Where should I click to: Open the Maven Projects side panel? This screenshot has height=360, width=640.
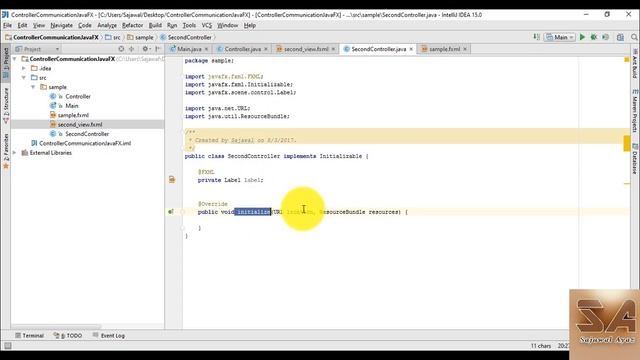(x=635, y=111)
